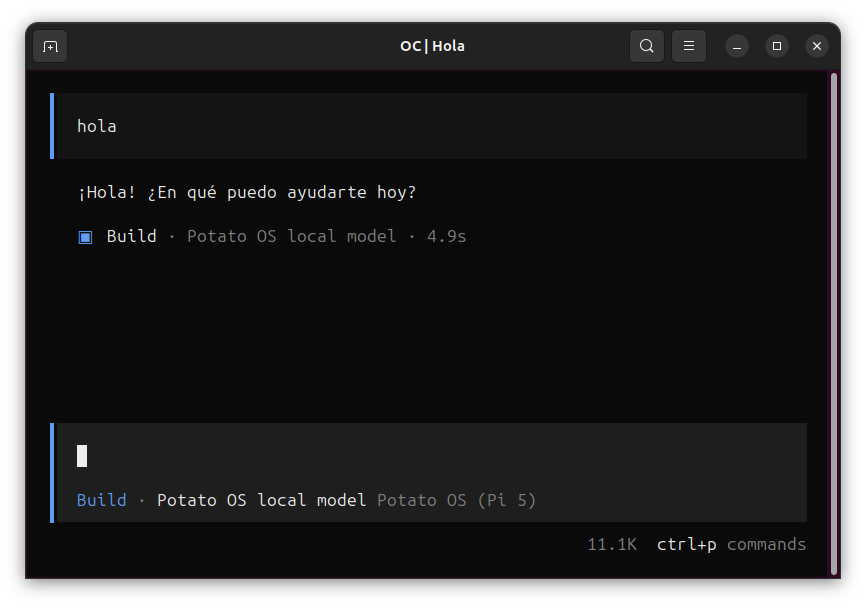Click the user message 'hola'
The image size is (866, 607).
click(x=97, y=126)
